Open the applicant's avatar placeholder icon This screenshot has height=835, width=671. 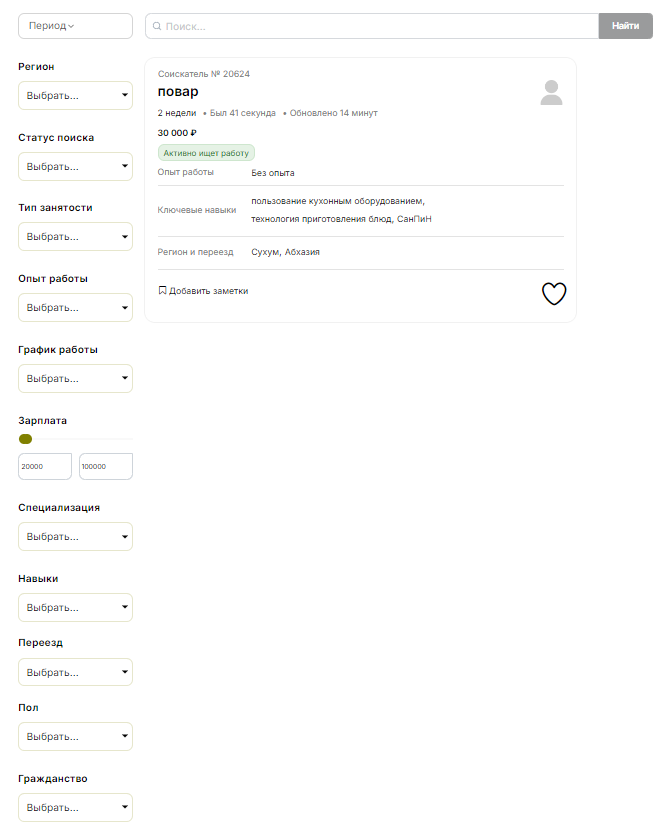551,93
